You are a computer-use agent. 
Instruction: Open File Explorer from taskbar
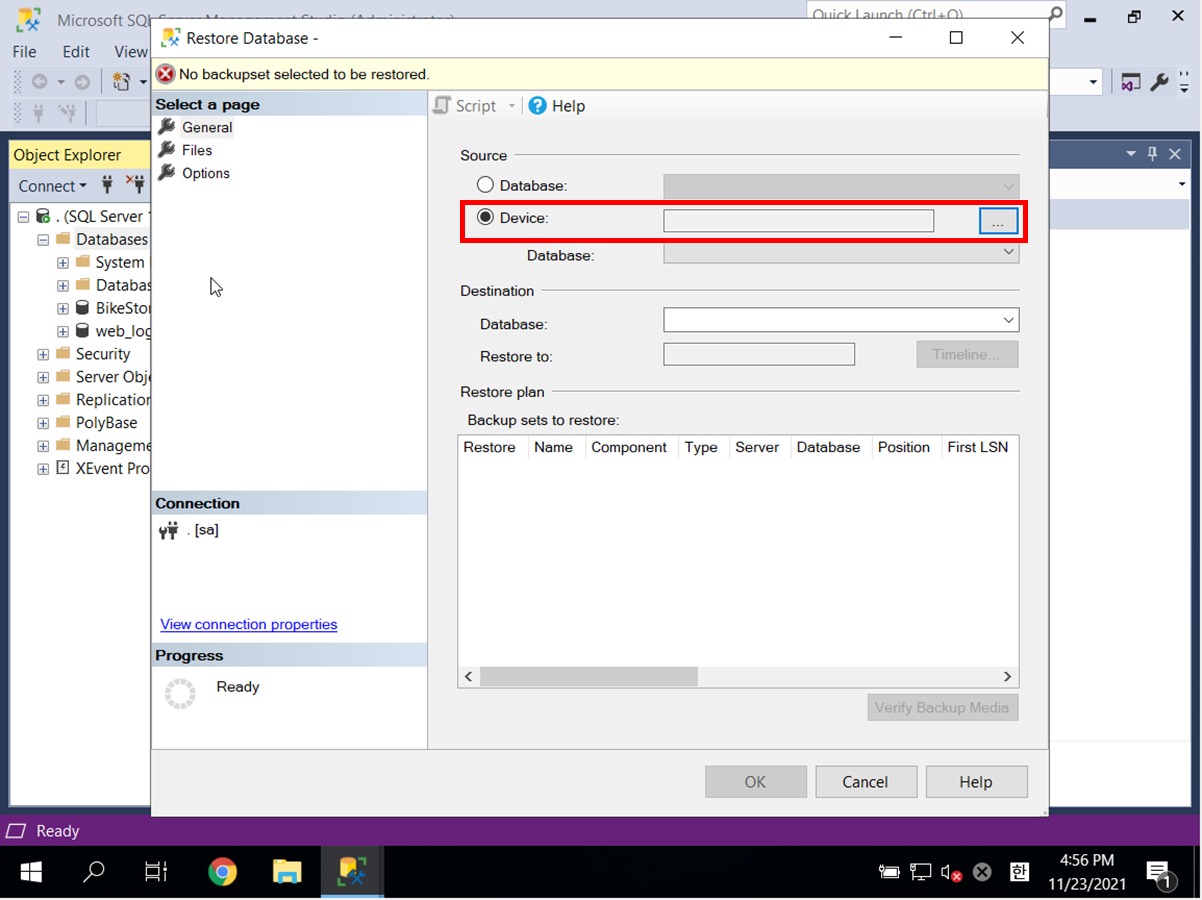(287, 872)
